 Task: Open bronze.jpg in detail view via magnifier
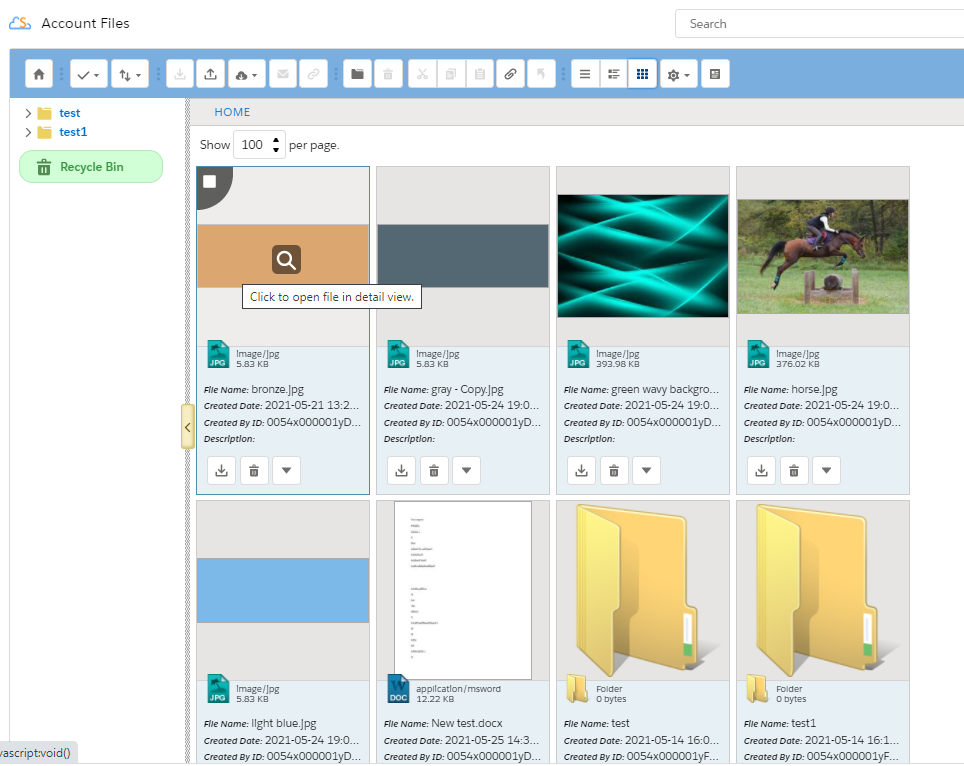click(x=286, y=260)
